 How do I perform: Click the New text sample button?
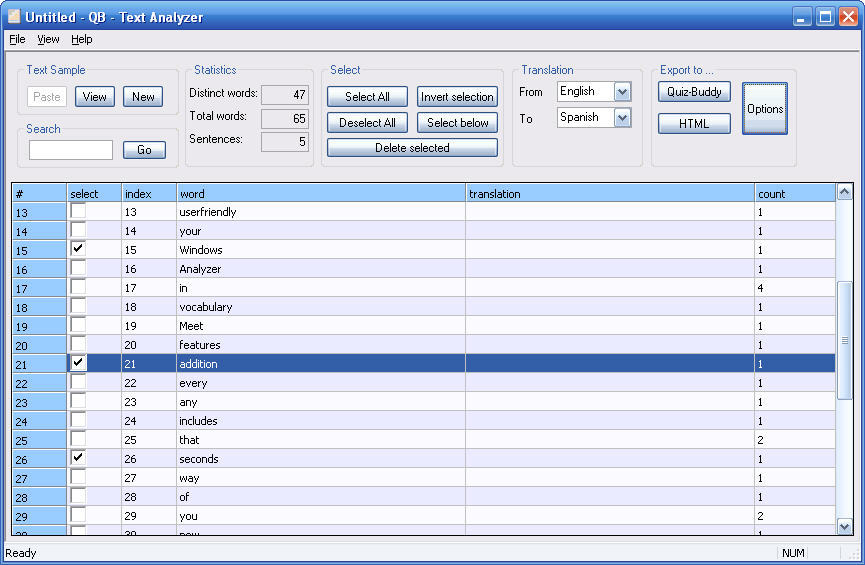point(143,97)
